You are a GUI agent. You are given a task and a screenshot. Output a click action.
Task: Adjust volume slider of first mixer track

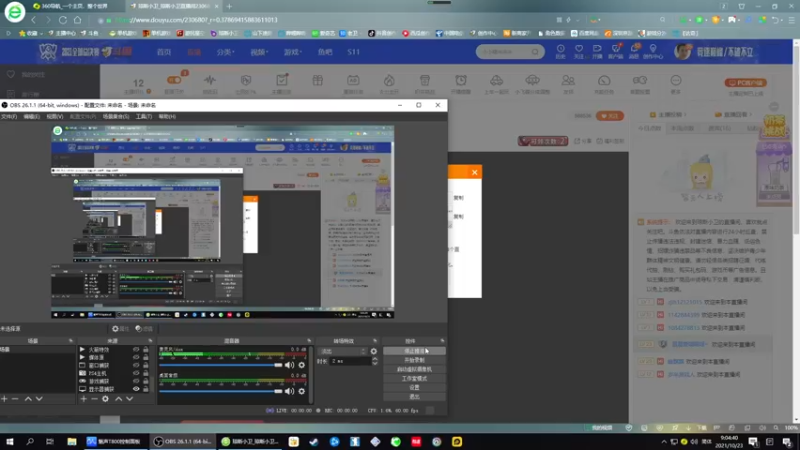tap(220, 365)
